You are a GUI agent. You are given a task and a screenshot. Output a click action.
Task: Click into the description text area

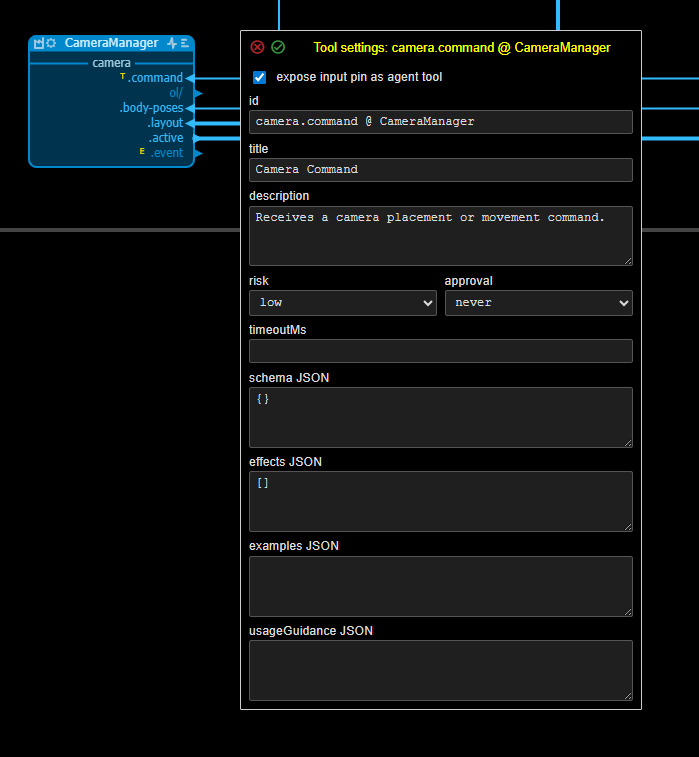[x=441, y=236]
